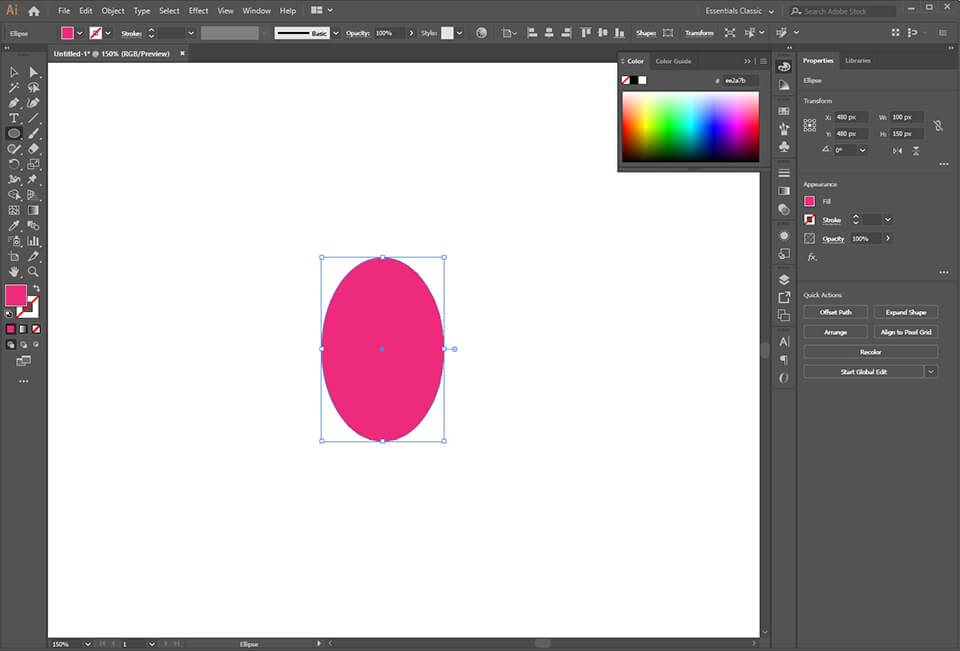Toggle constrain width and height proportions
This screenshot has height=651, width=960.
pos(938,125)
